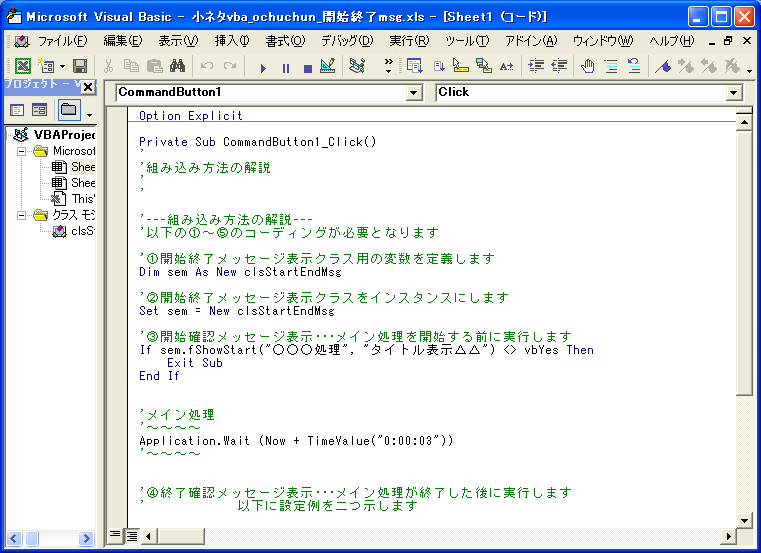Click code window horizontal scroll-right arrow

[x=728, y=536]
